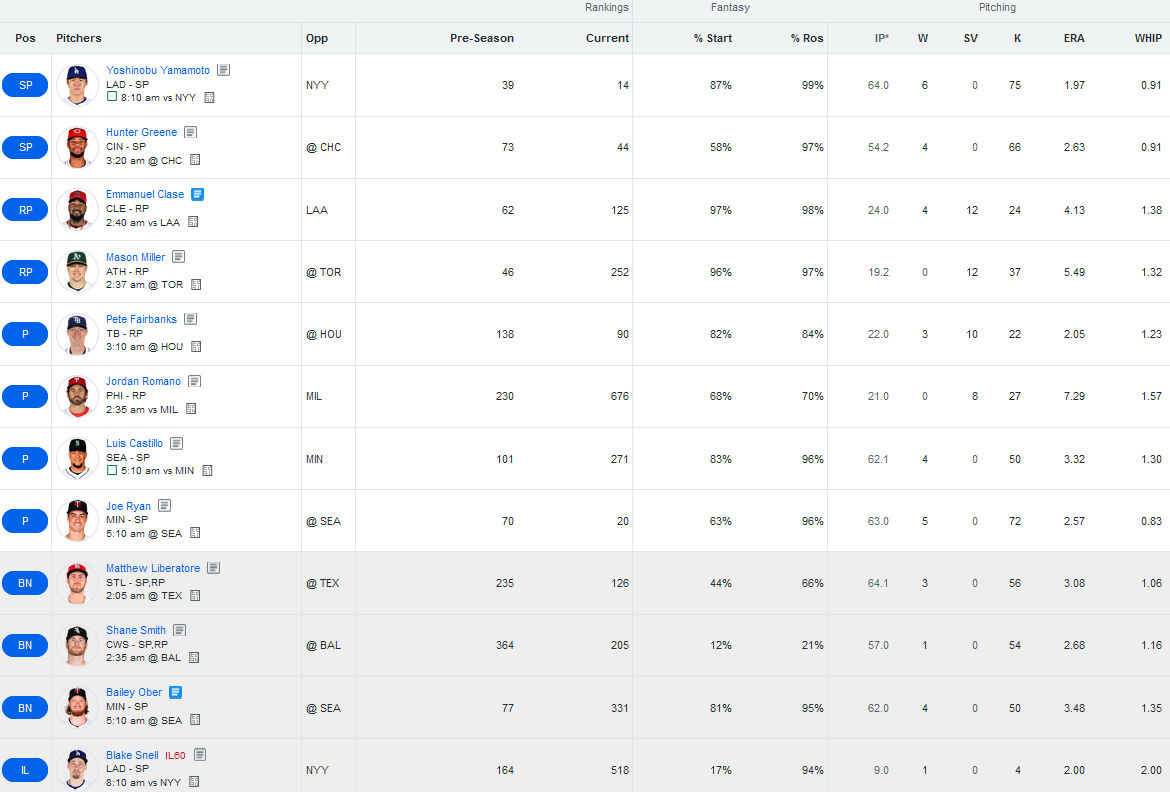Click Shane Smith's headshot photo

point(77,645)
